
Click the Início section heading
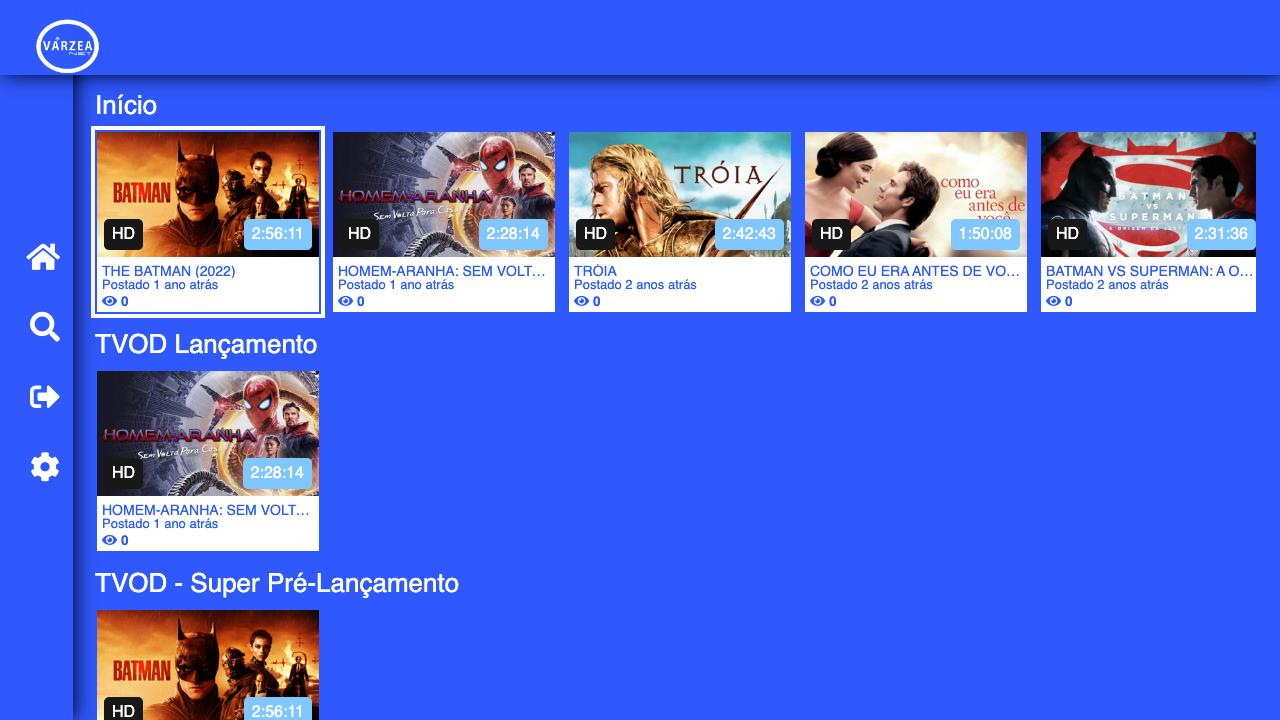[x=126, y=105]
